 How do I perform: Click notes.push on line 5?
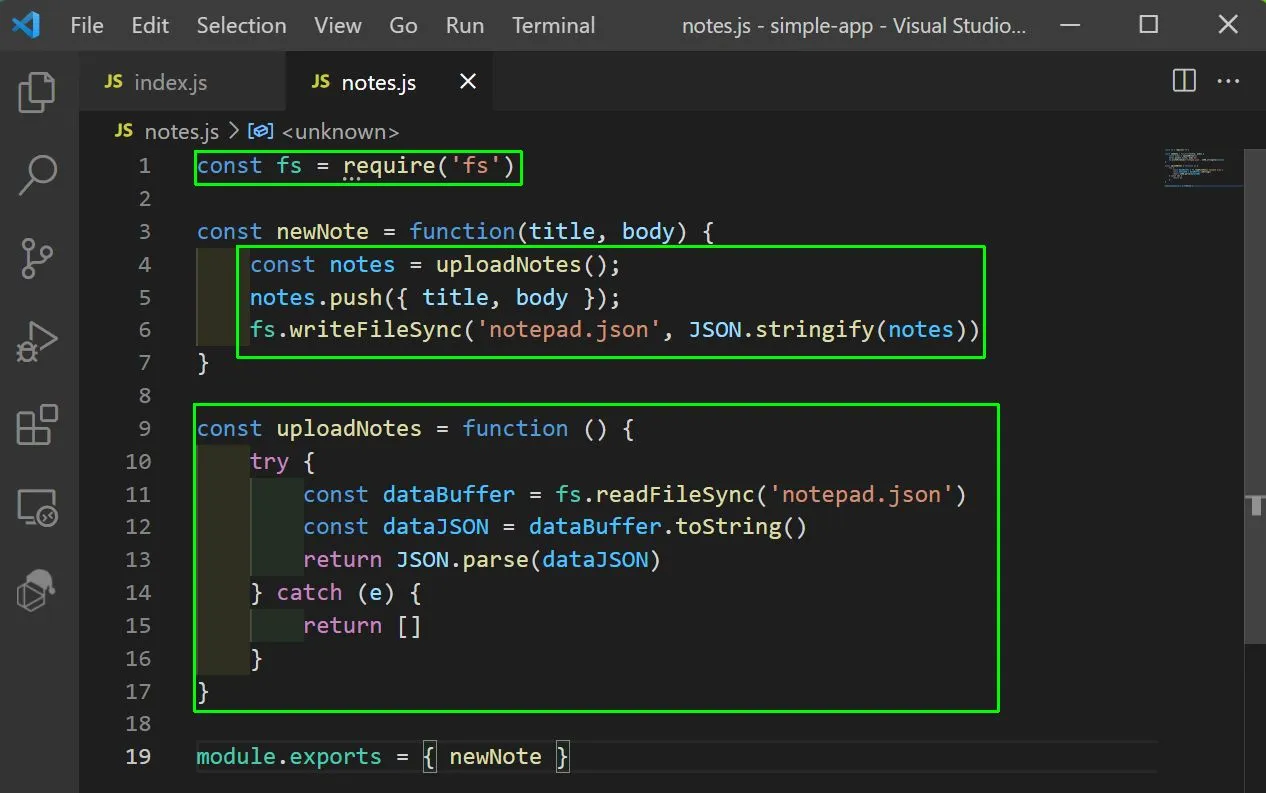tap(316, 297)
